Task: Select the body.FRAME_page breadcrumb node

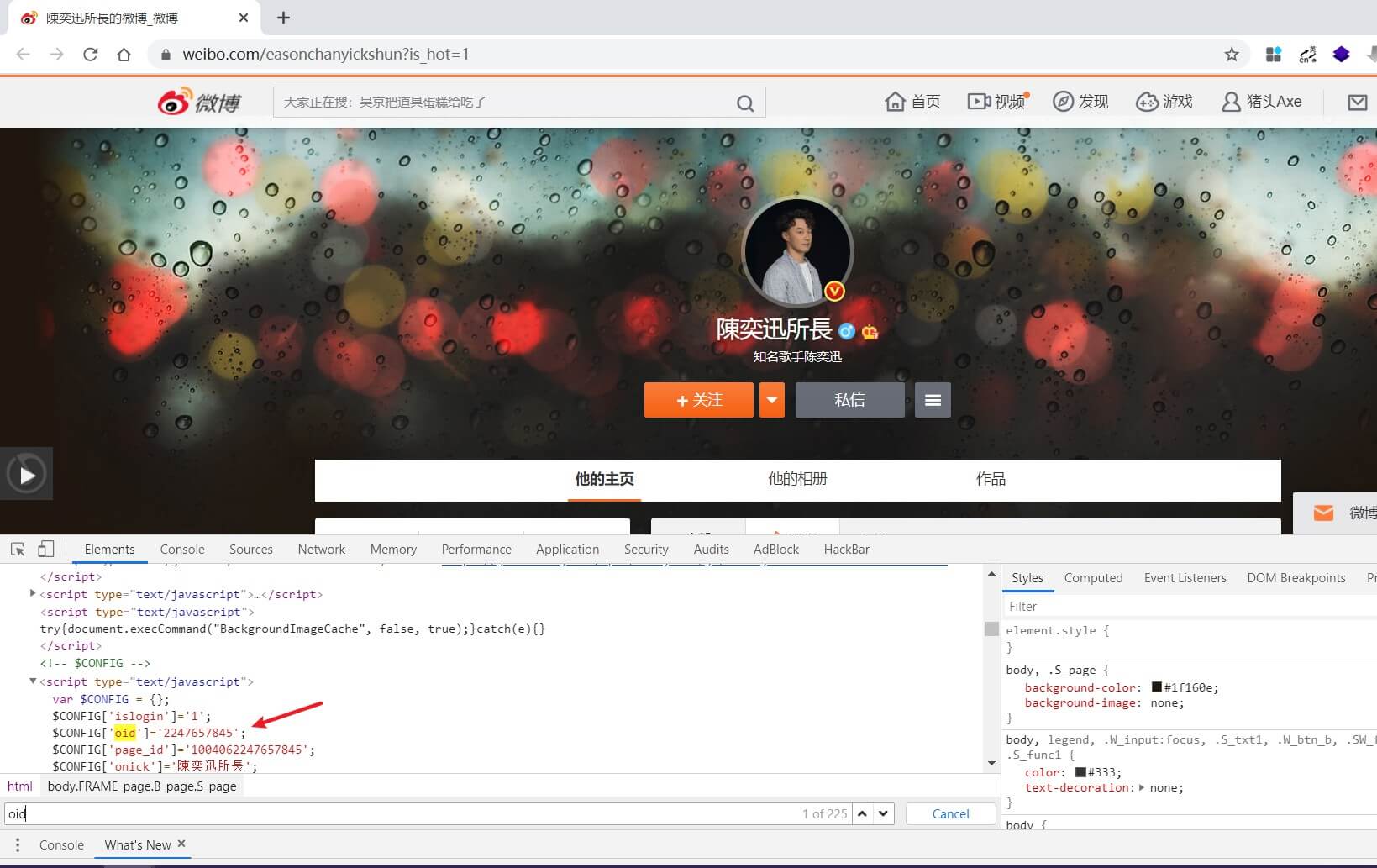Action: 142,786
